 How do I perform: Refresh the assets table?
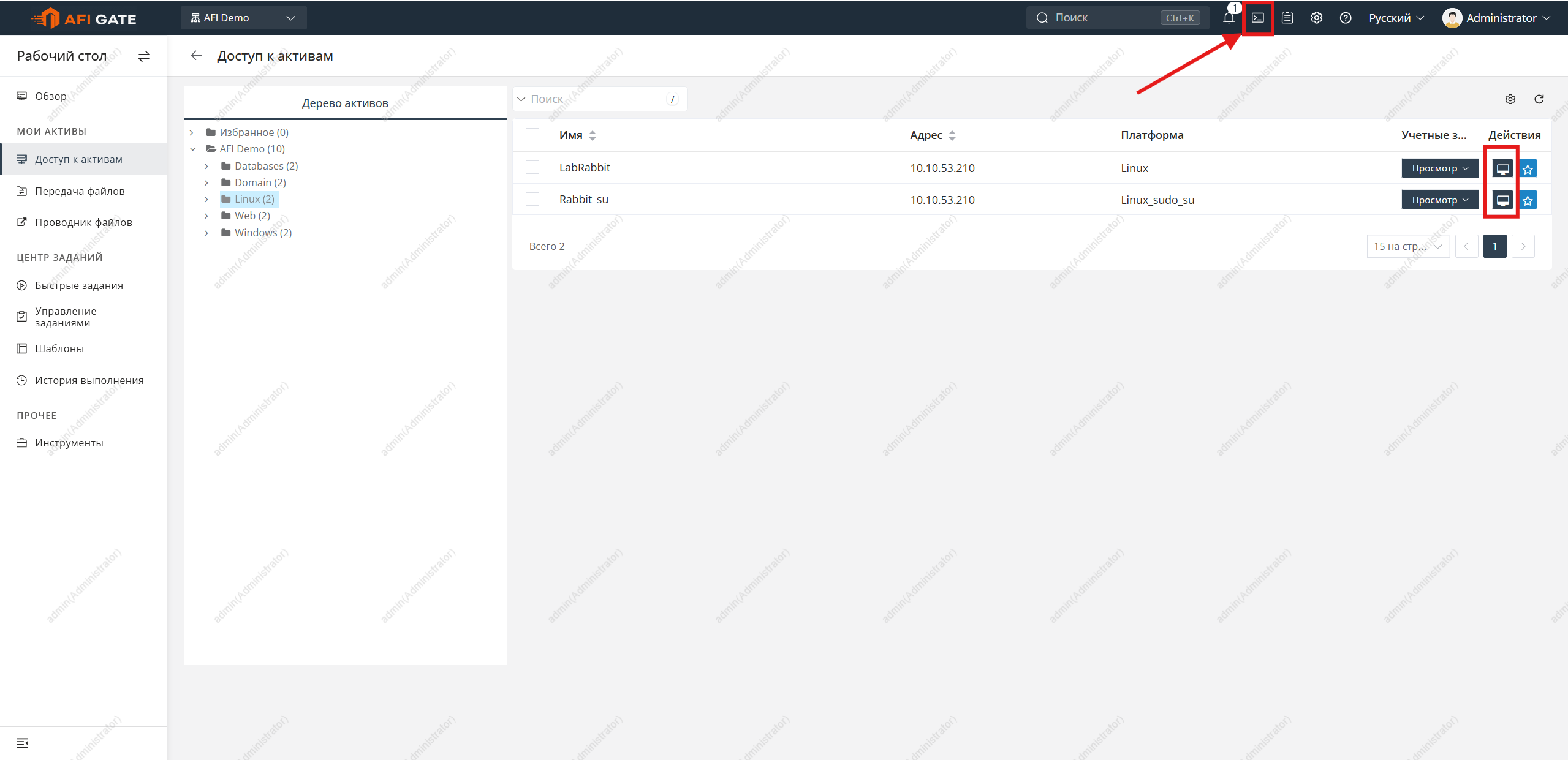click(x=1539, y=99)
